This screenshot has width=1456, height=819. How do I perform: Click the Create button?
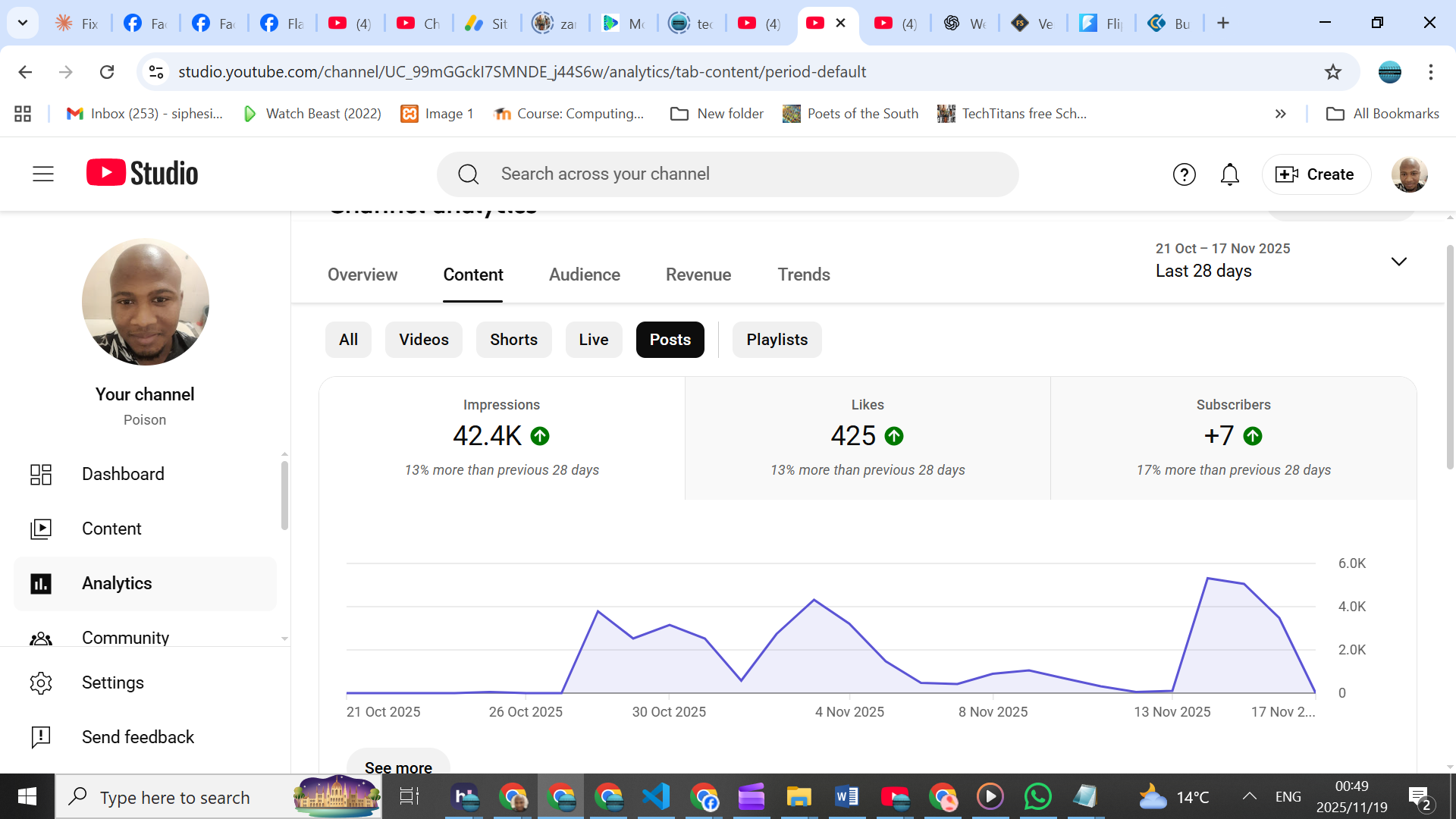(x=1316, y=174)
